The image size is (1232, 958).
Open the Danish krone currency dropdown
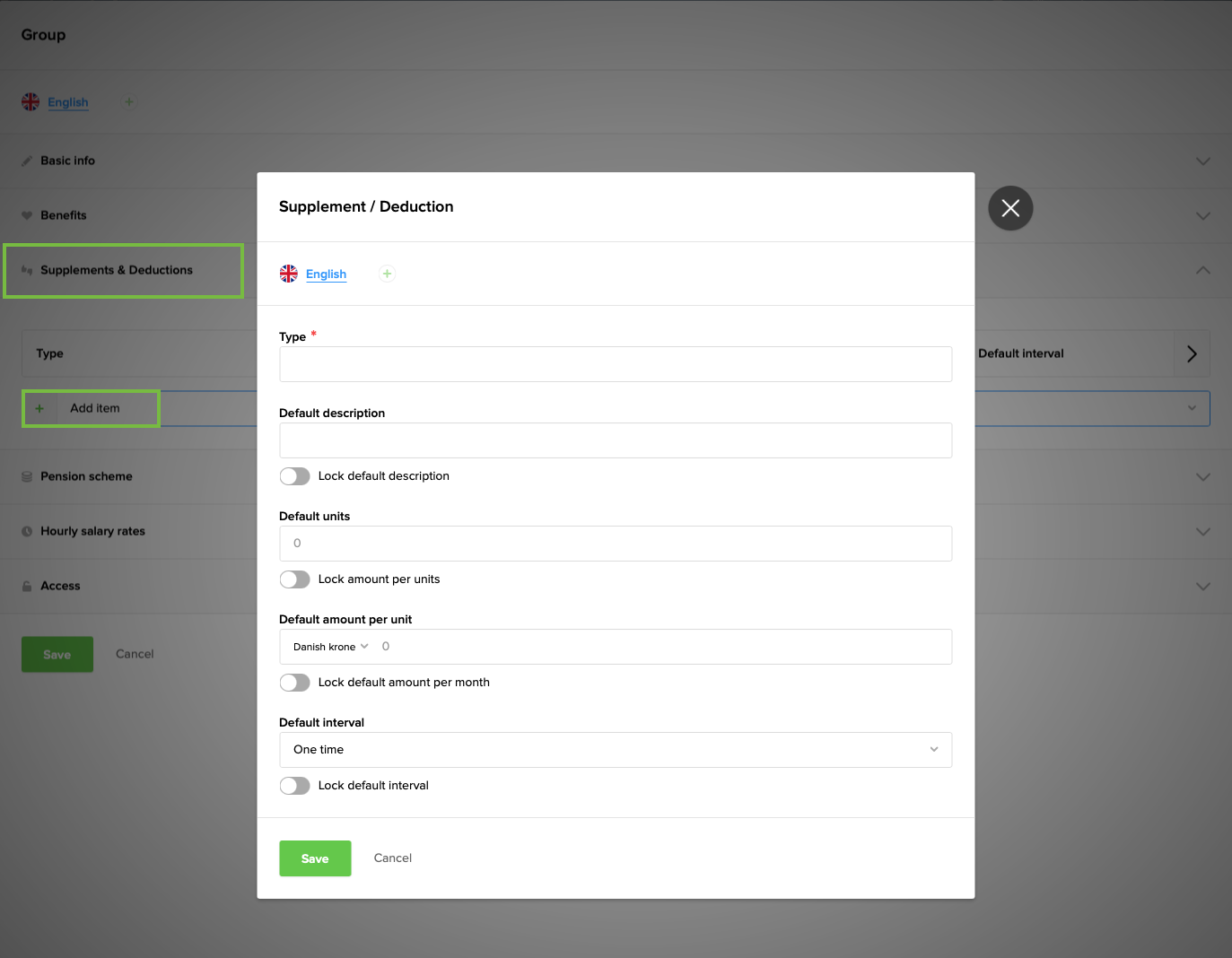[330, 647]
